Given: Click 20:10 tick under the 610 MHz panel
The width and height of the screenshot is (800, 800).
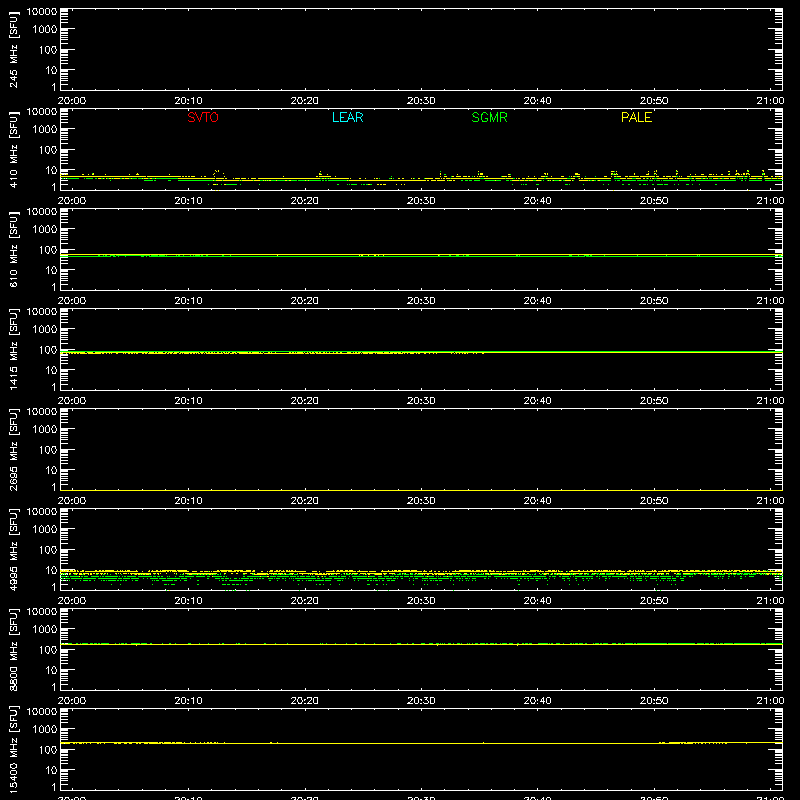Looking at the screenshot, I should pyautogui.click(x=188, y=301).
